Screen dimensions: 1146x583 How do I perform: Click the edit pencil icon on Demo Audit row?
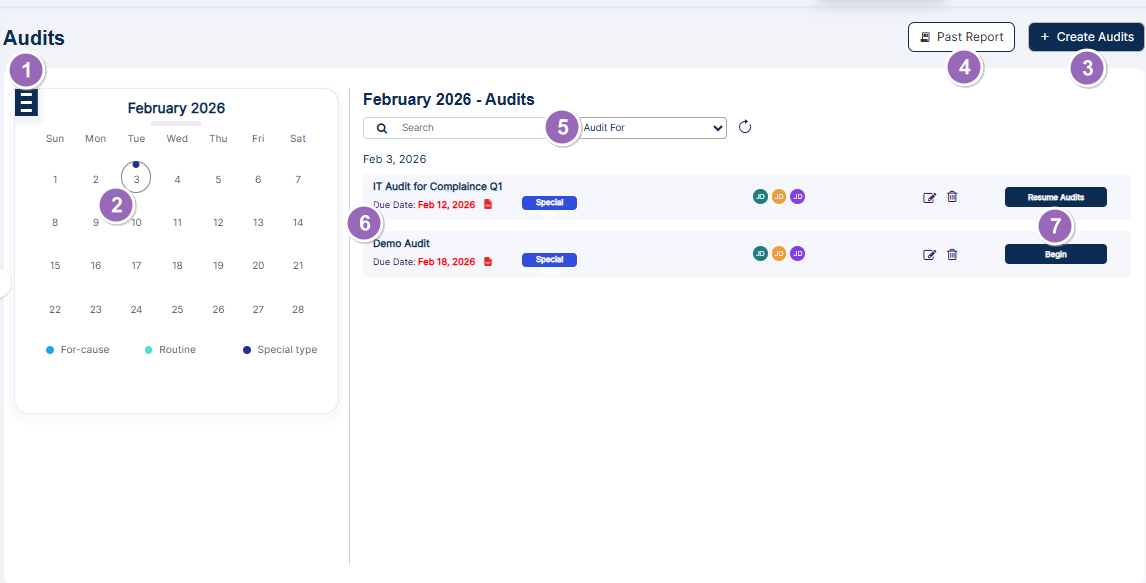tap(930, 254)
